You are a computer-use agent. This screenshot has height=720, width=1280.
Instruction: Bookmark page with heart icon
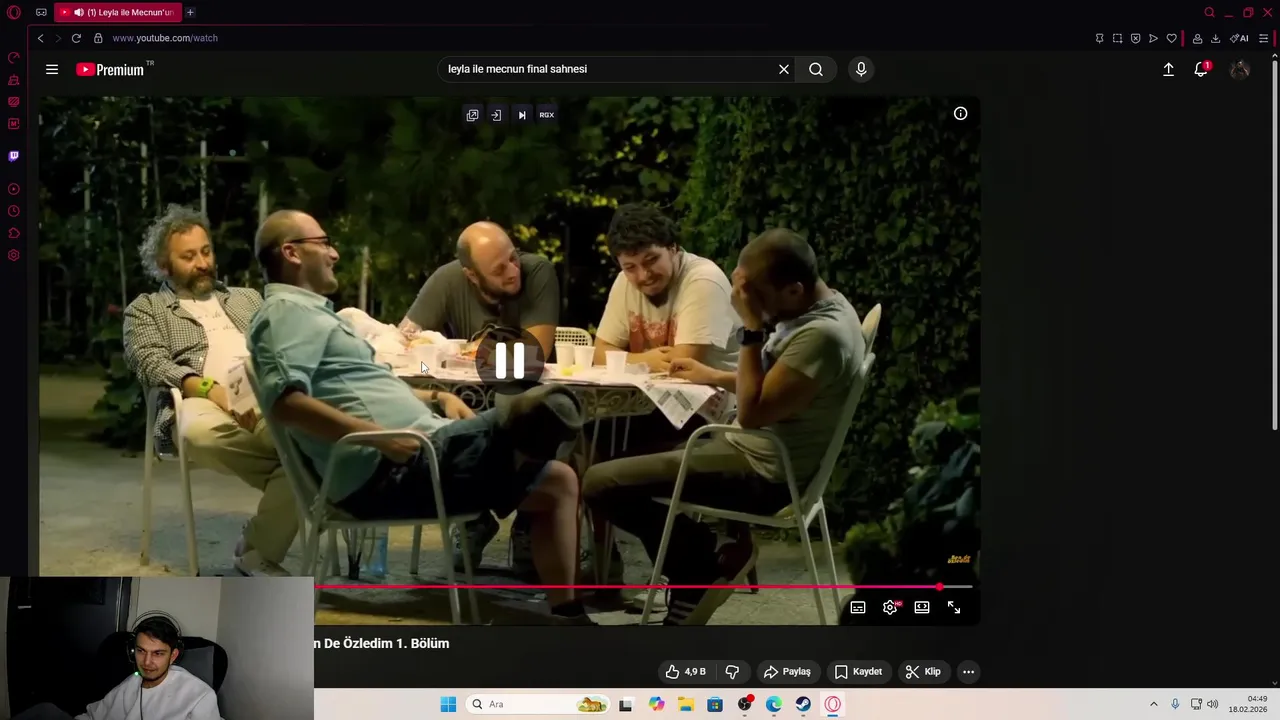pyautogui.click(x=1171, y=38)
